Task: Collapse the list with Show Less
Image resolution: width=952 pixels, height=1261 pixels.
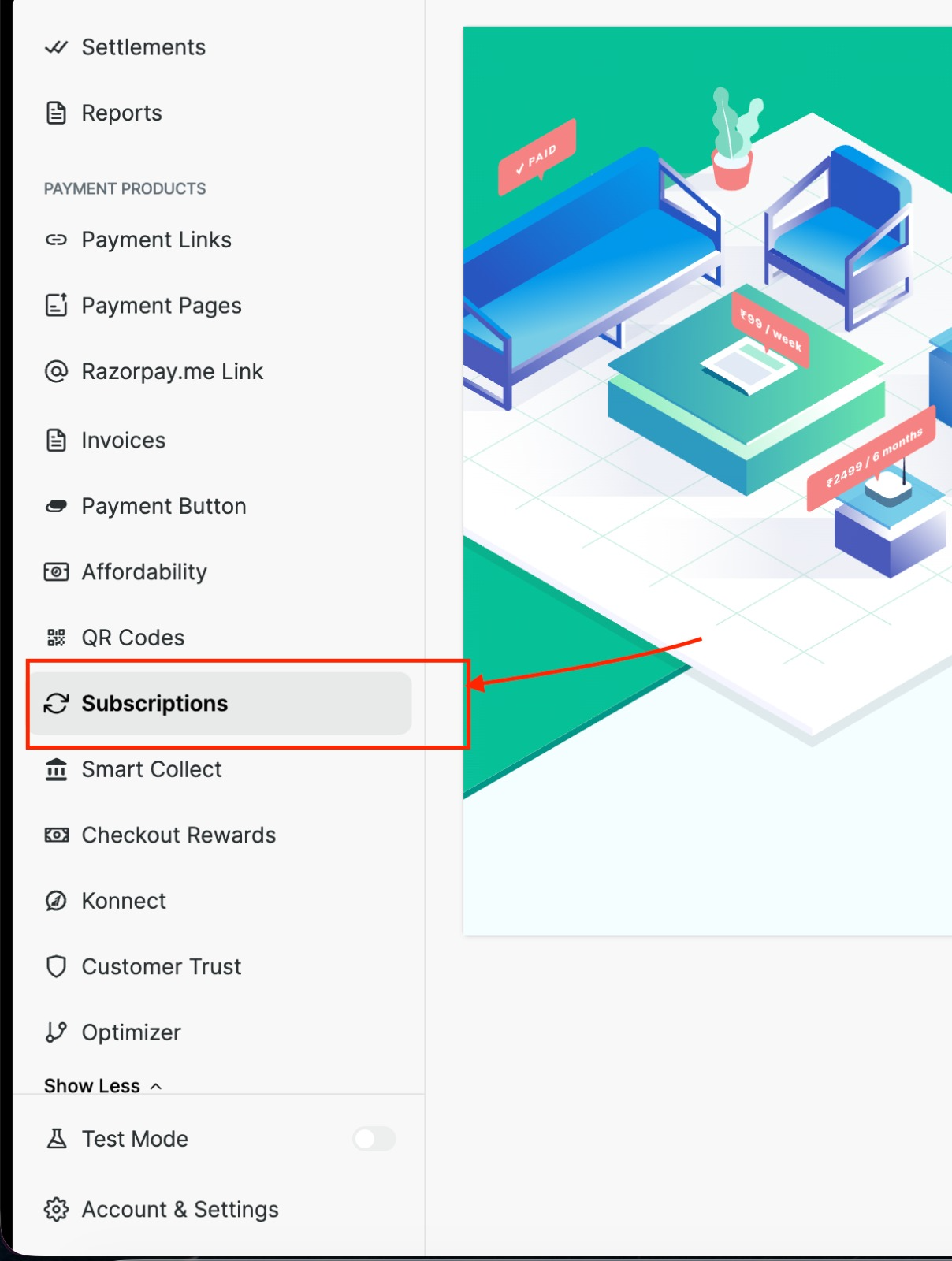Action: (103, 1086)
